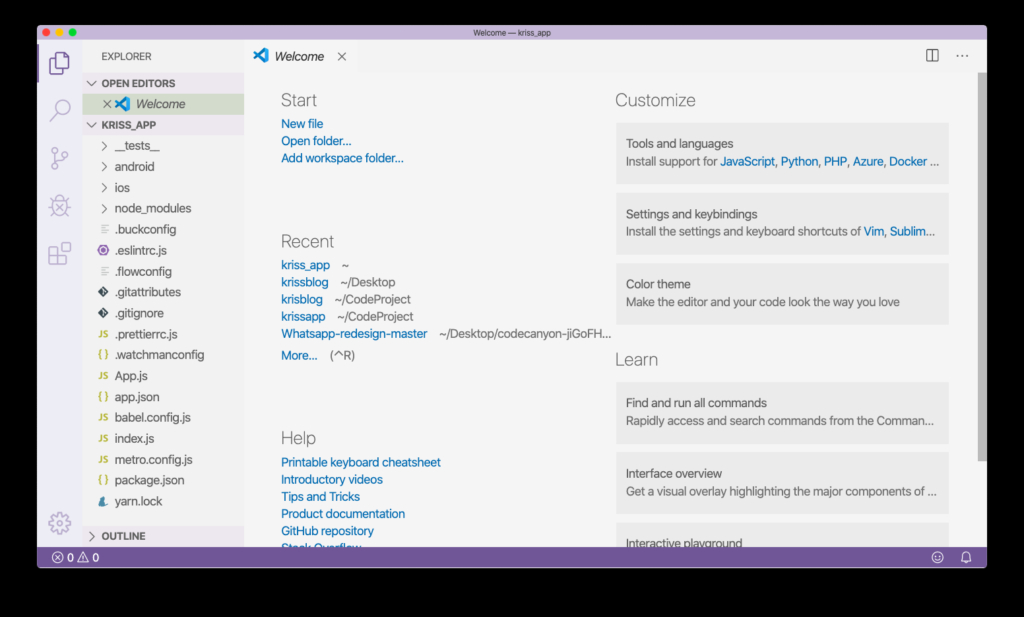Open the Source Control view icon
The height and width of the screenshot is (617, 1024).
pyautogui.click(x=59, y=158)
